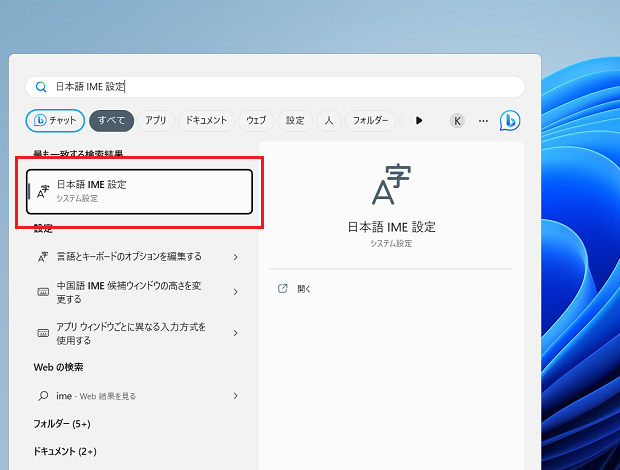Click the large A字 icon in preview pane
The image size is (620, 470).
391,185
